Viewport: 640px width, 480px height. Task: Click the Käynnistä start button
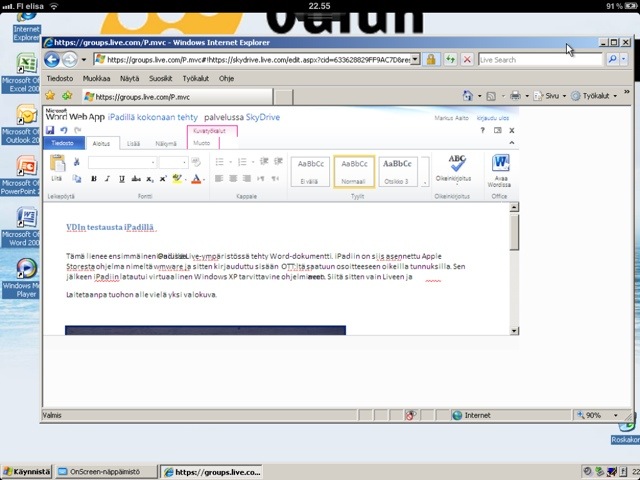[26, 471]
